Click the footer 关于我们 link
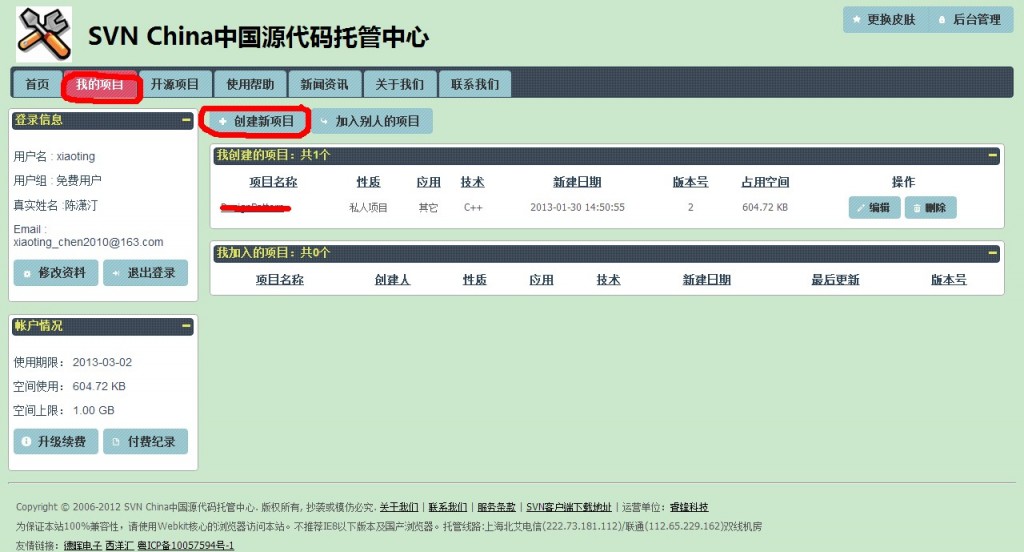Image resolution: width=1024 pixels, height=552 pixels. (x=399, y=507)
